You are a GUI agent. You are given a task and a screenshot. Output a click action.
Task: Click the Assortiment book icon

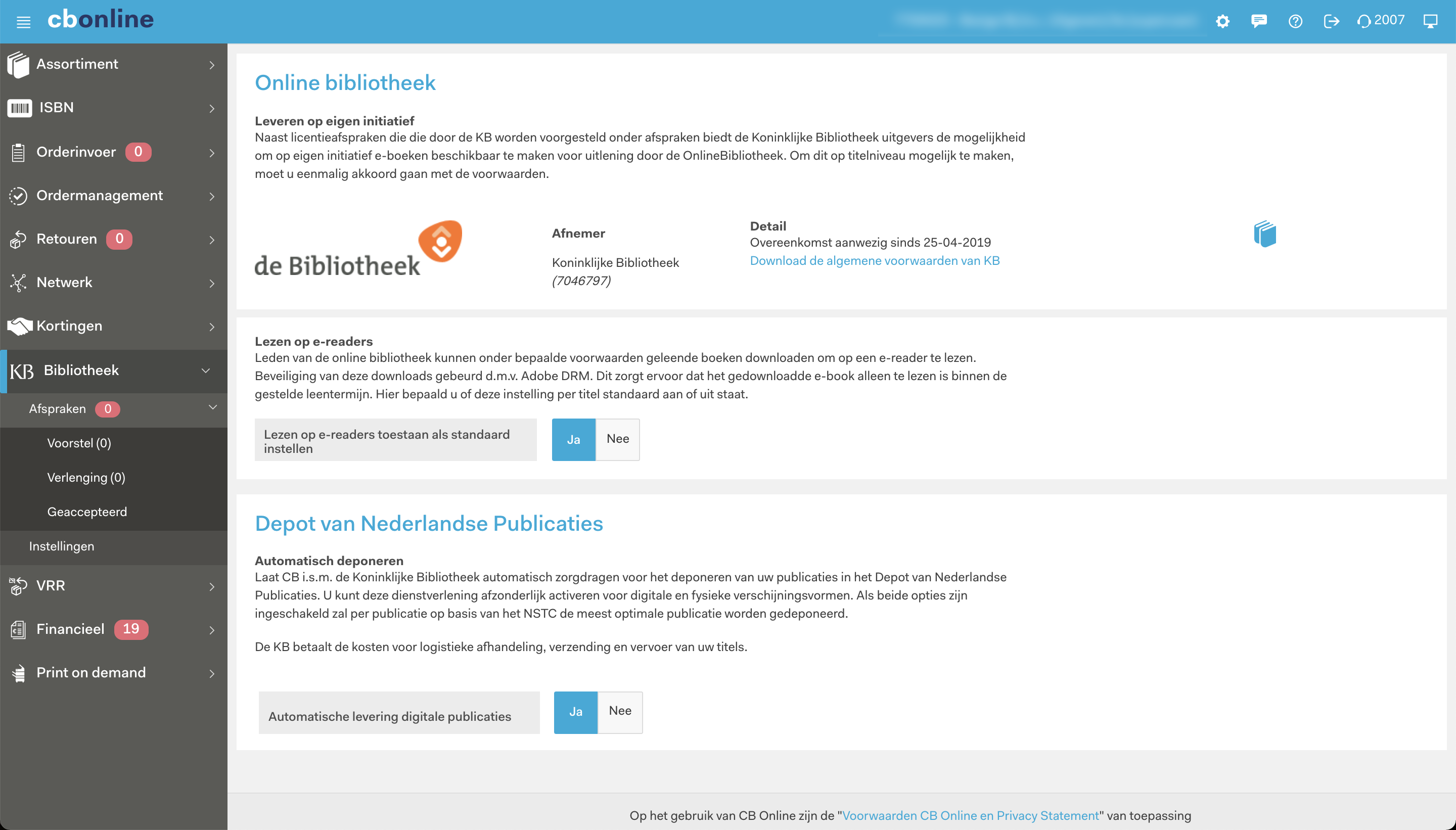point(18,64)
